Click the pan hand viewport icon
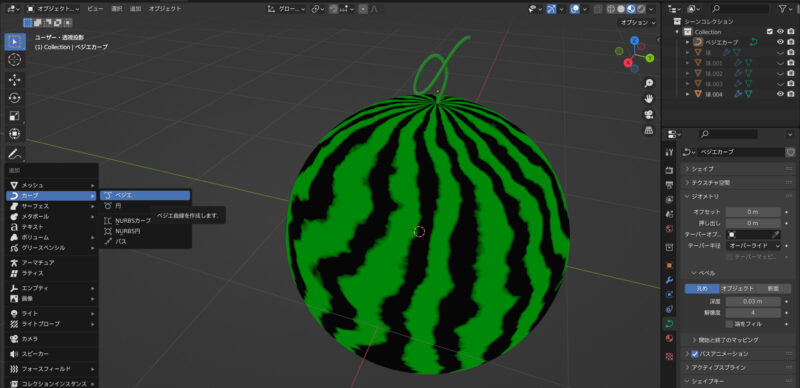The height and width of the screenshot is (388, 800). point(648,98)
